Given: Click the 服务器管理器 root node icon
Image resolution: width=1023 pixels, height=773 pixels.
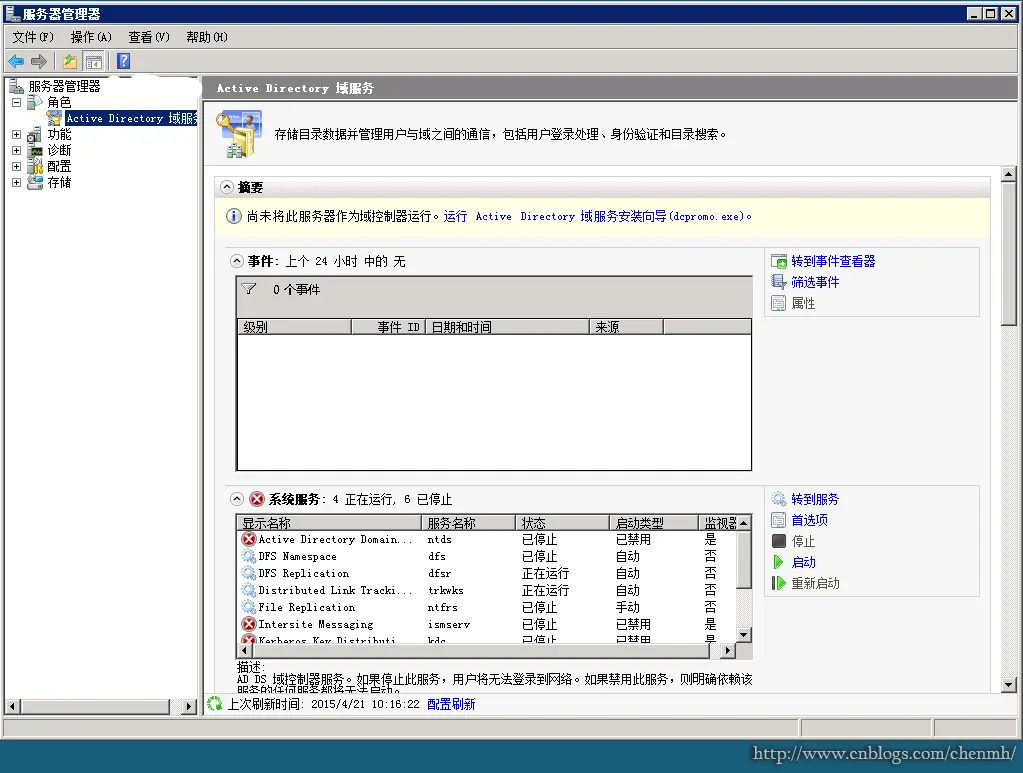Looking at the screenshot, I should [16, 86].
